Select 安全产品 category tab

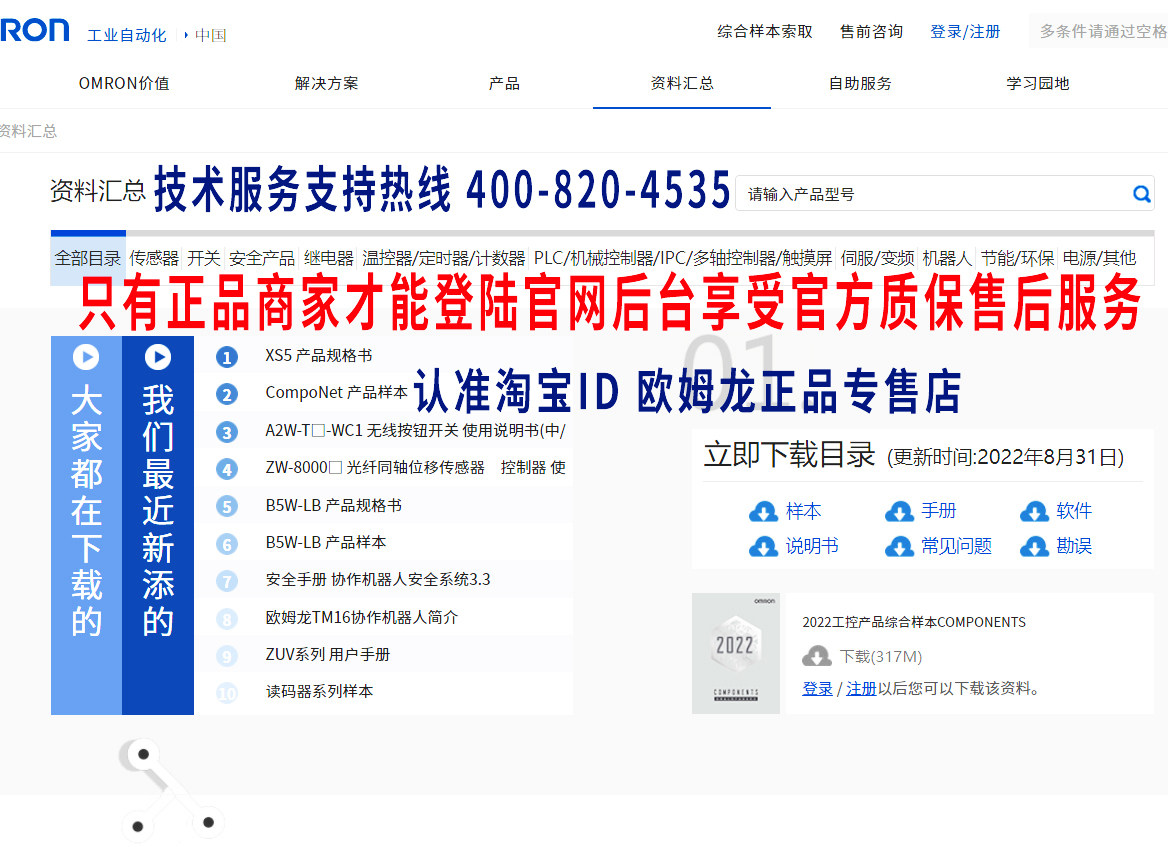click(262, 258)
